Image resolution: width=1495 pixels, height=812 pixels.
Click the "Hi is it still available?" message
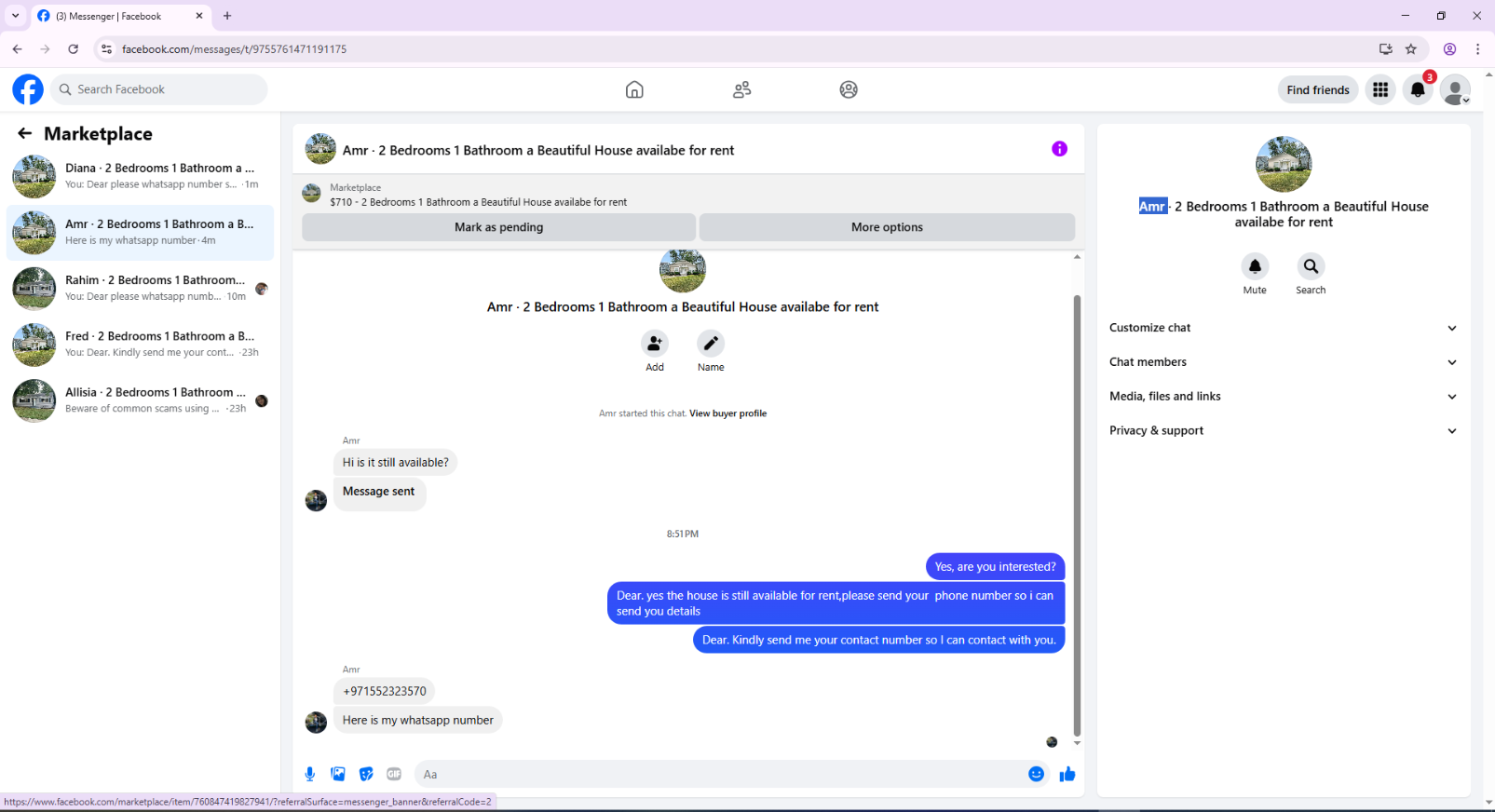395,462
